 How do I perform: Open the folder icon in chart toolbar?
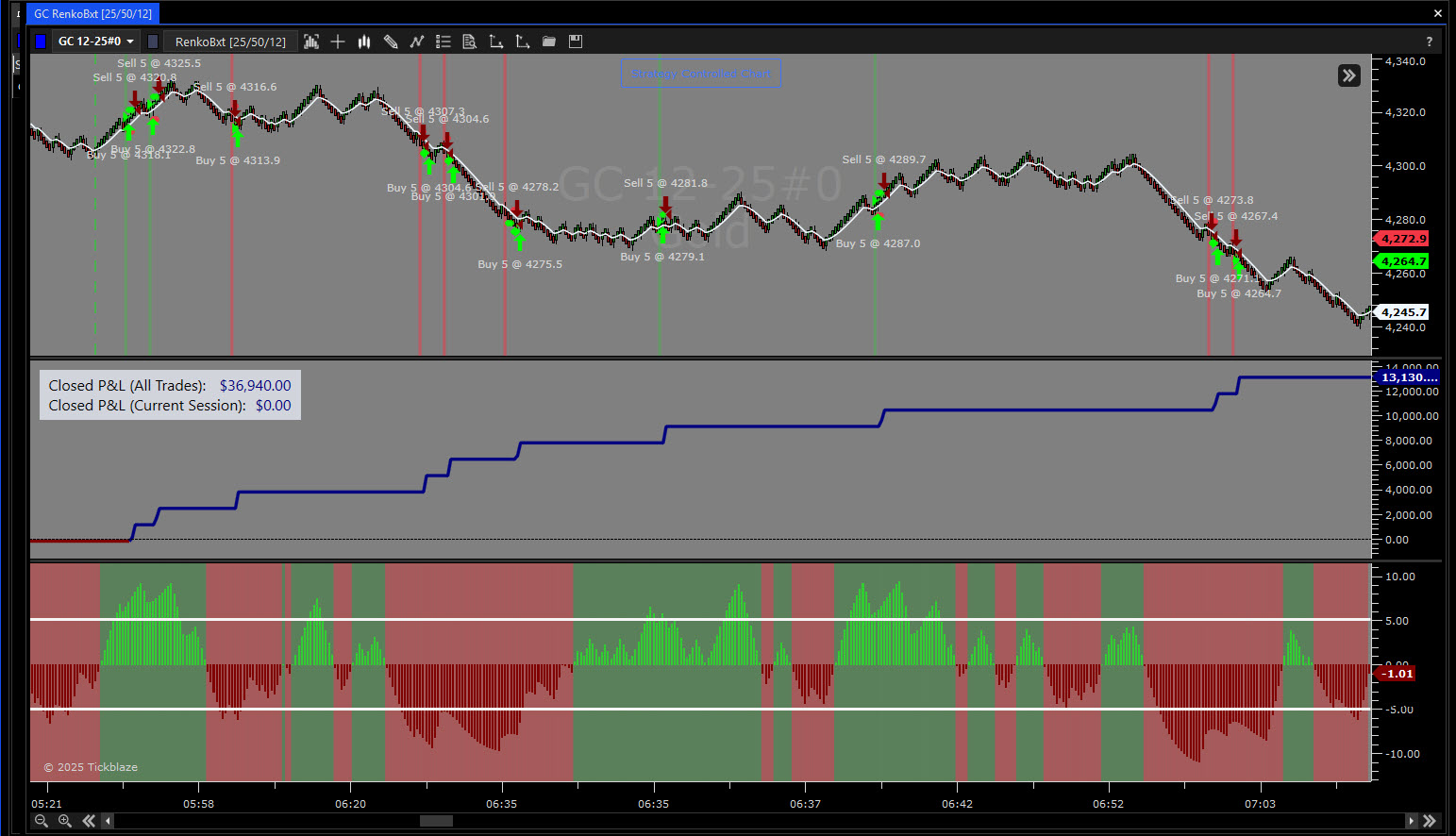coord(549,42)
